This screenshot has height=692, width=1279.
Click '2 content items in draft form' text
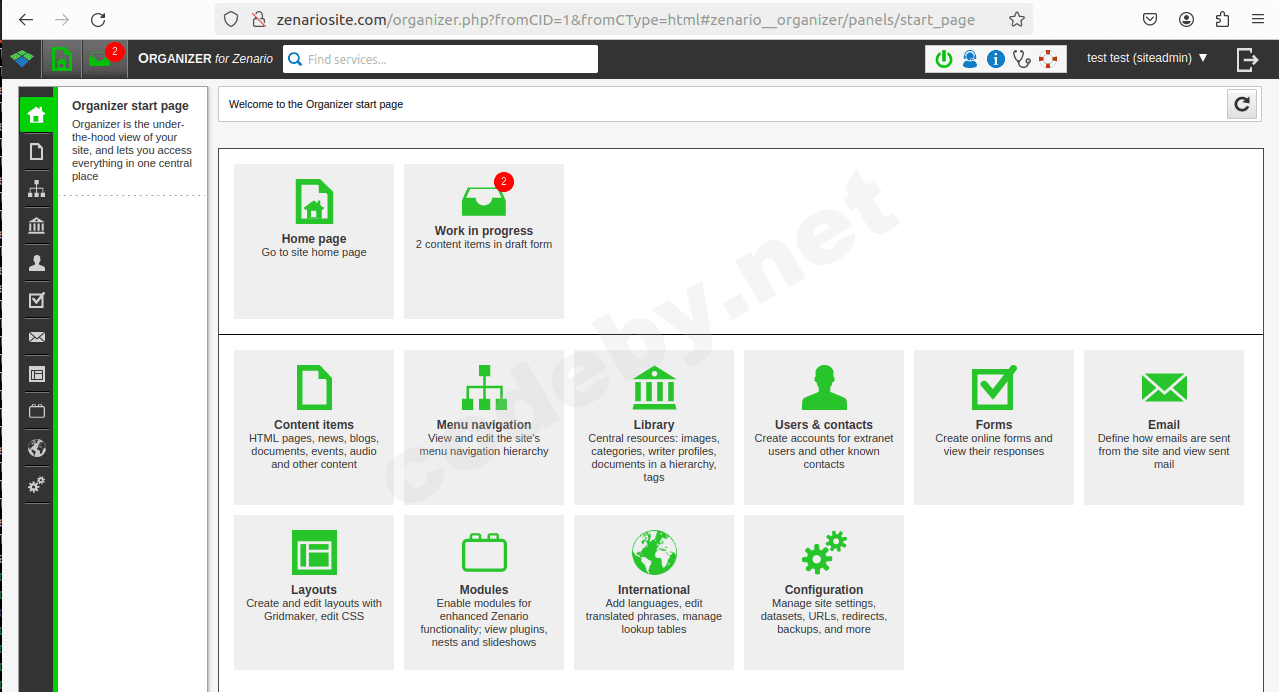point(484,244)
